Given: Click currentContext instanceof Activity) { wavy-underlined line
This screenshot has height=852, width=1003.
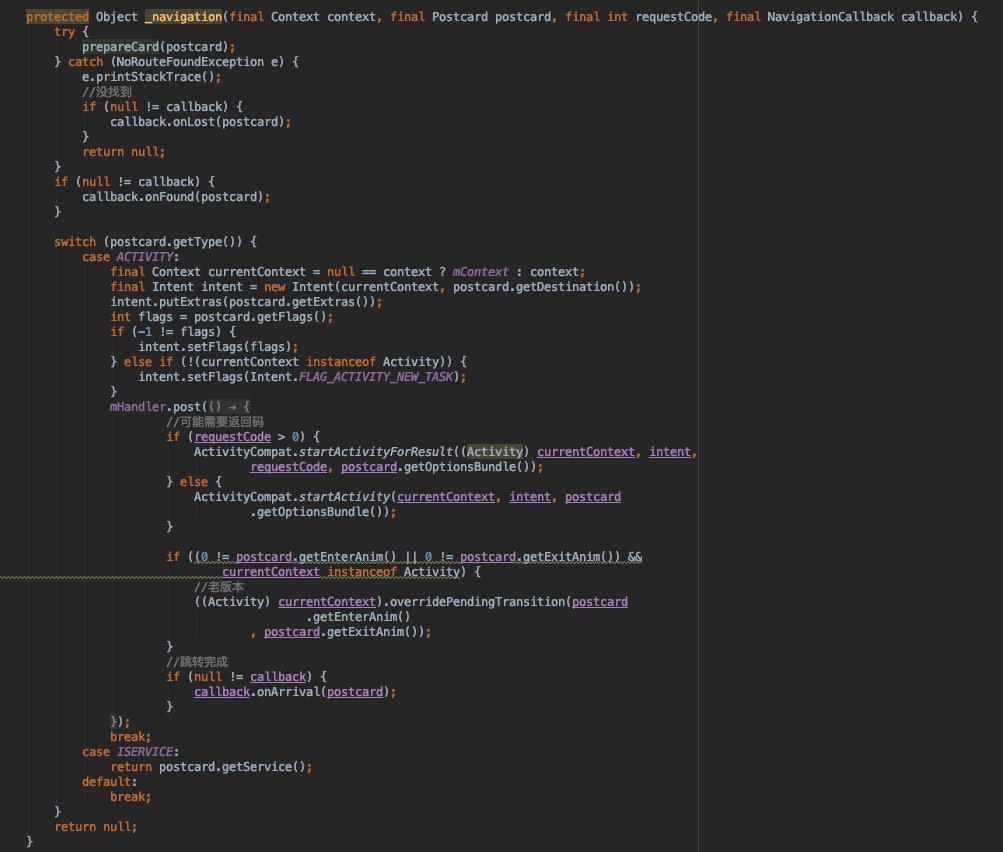Looking at the screenshot, I should point(351,572).
